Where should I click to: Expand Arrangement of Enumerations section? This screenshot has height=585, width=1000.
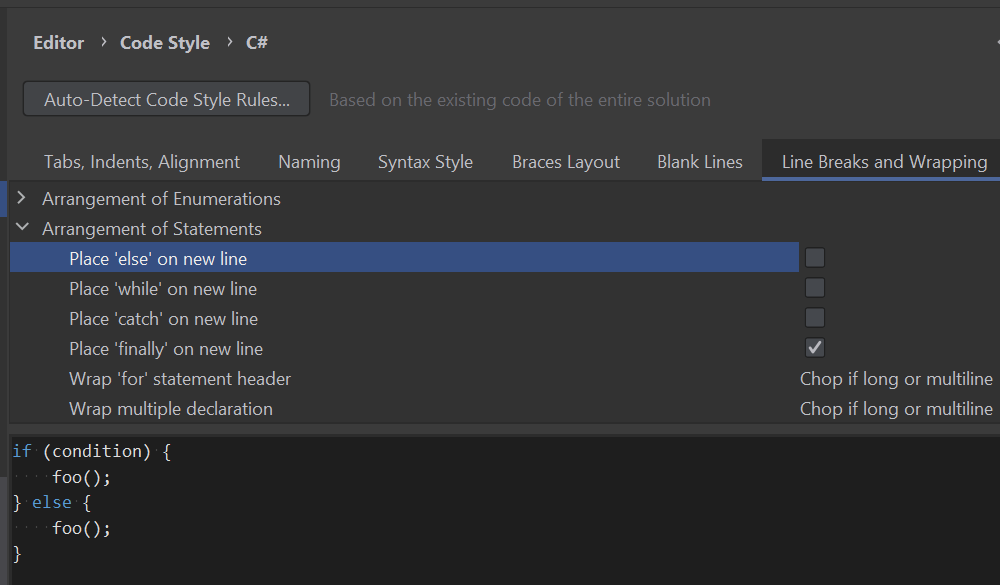point(22,198)
